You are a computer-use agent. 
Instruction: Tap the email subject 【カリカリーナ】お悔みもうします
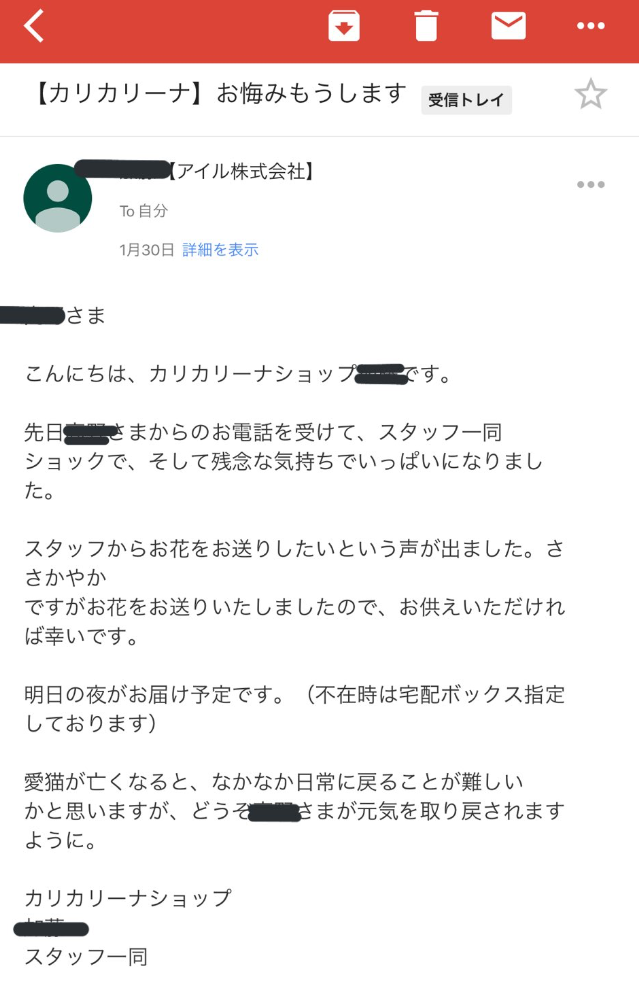[x=215, y=95]
